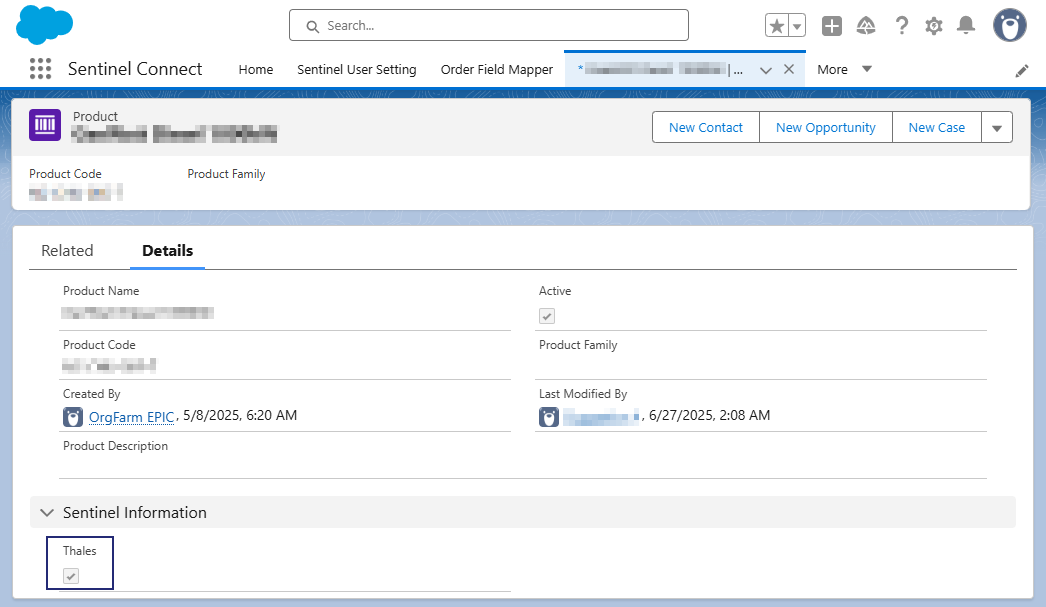Toggle the Active checkbox
The width and height of the screenshot is (1046, 607).
[547, 316]
